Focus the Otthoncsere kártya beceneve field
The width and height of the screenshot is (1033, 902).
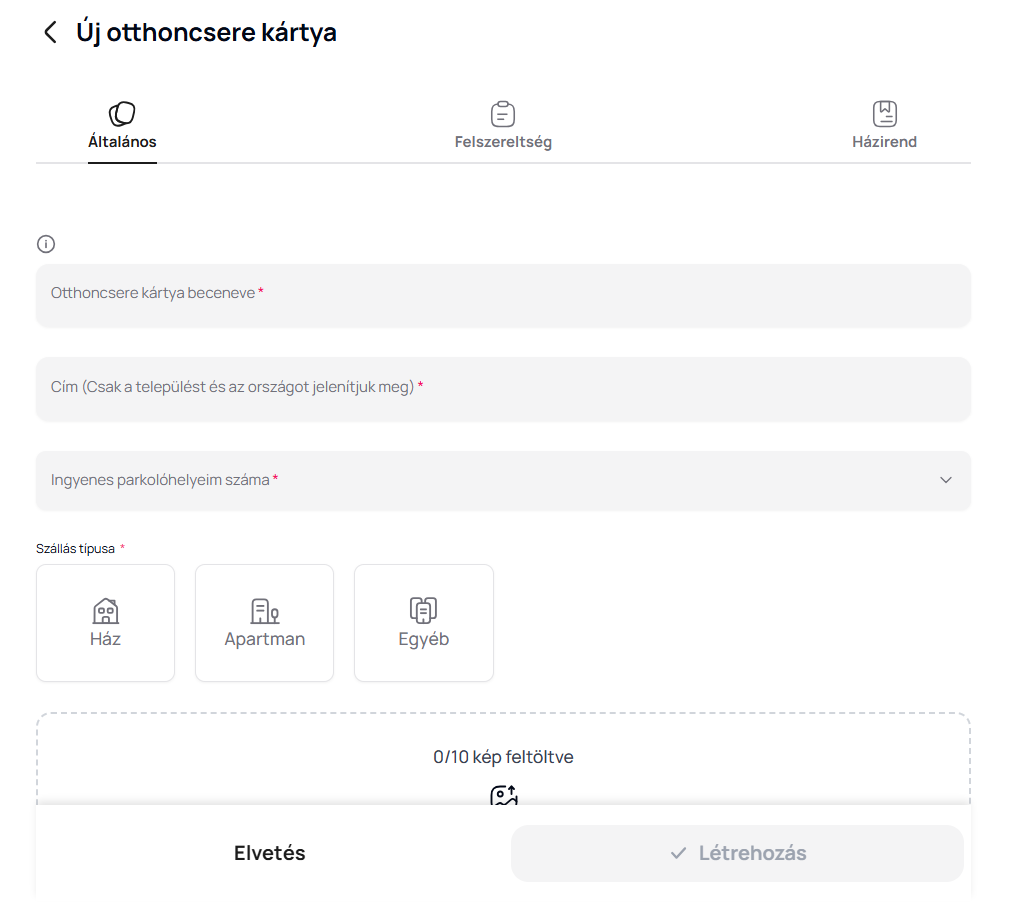503,294
